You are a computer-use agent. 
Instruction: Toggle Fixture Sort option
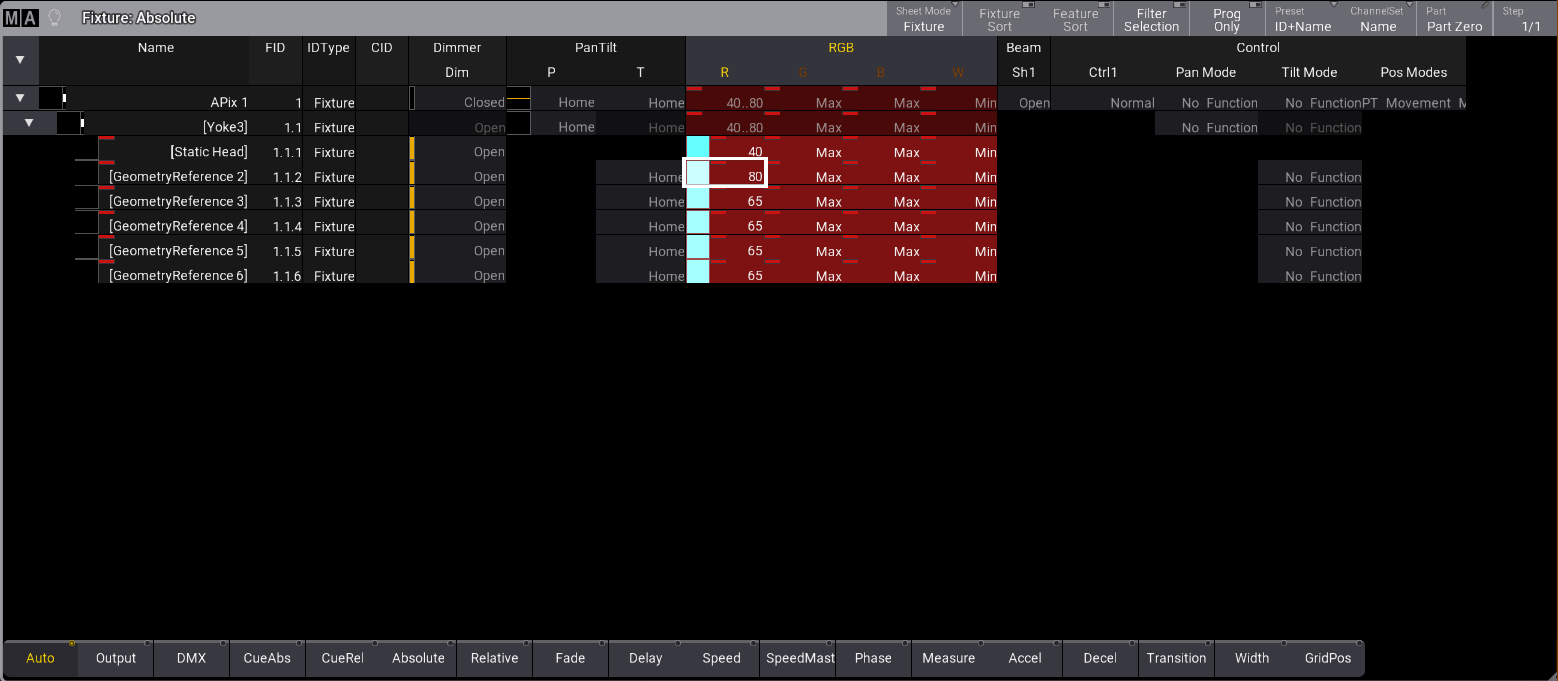[999, 19]
